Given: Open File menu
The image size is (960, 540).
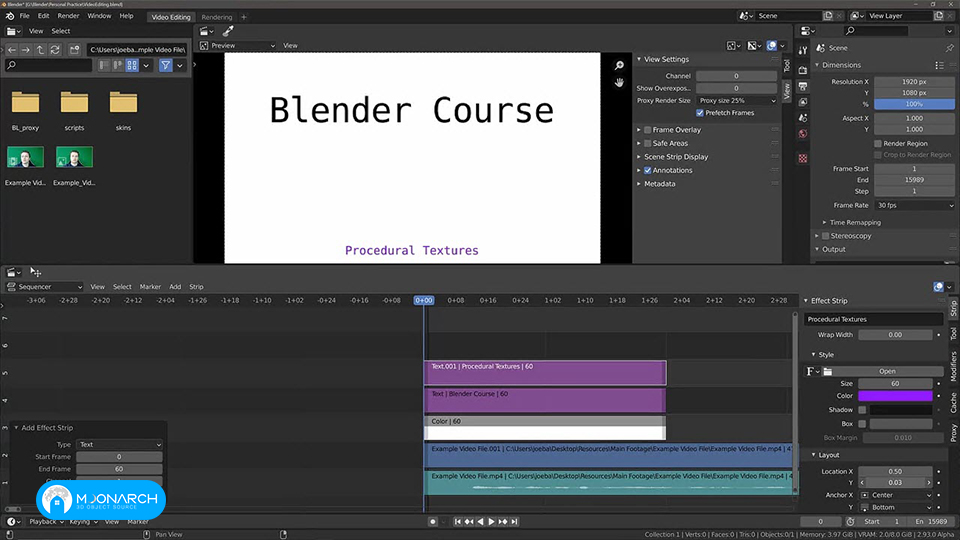Looking at the screenshot, I should point(24,16).
